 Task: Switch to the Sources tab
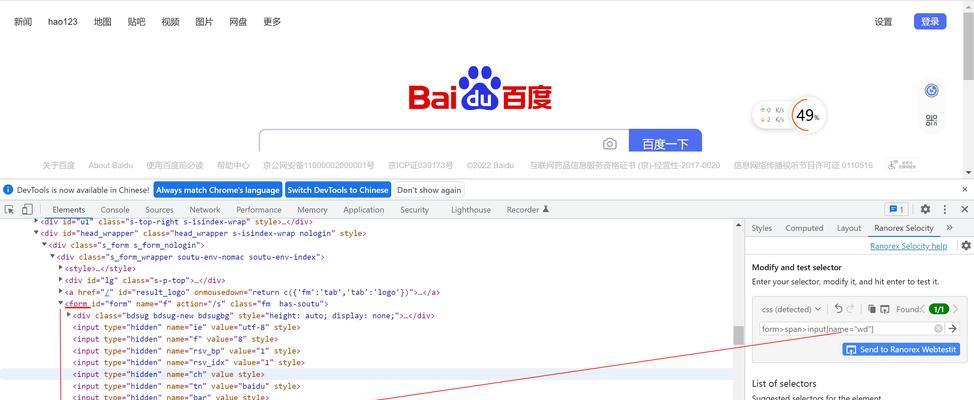[x=159, y=210]
